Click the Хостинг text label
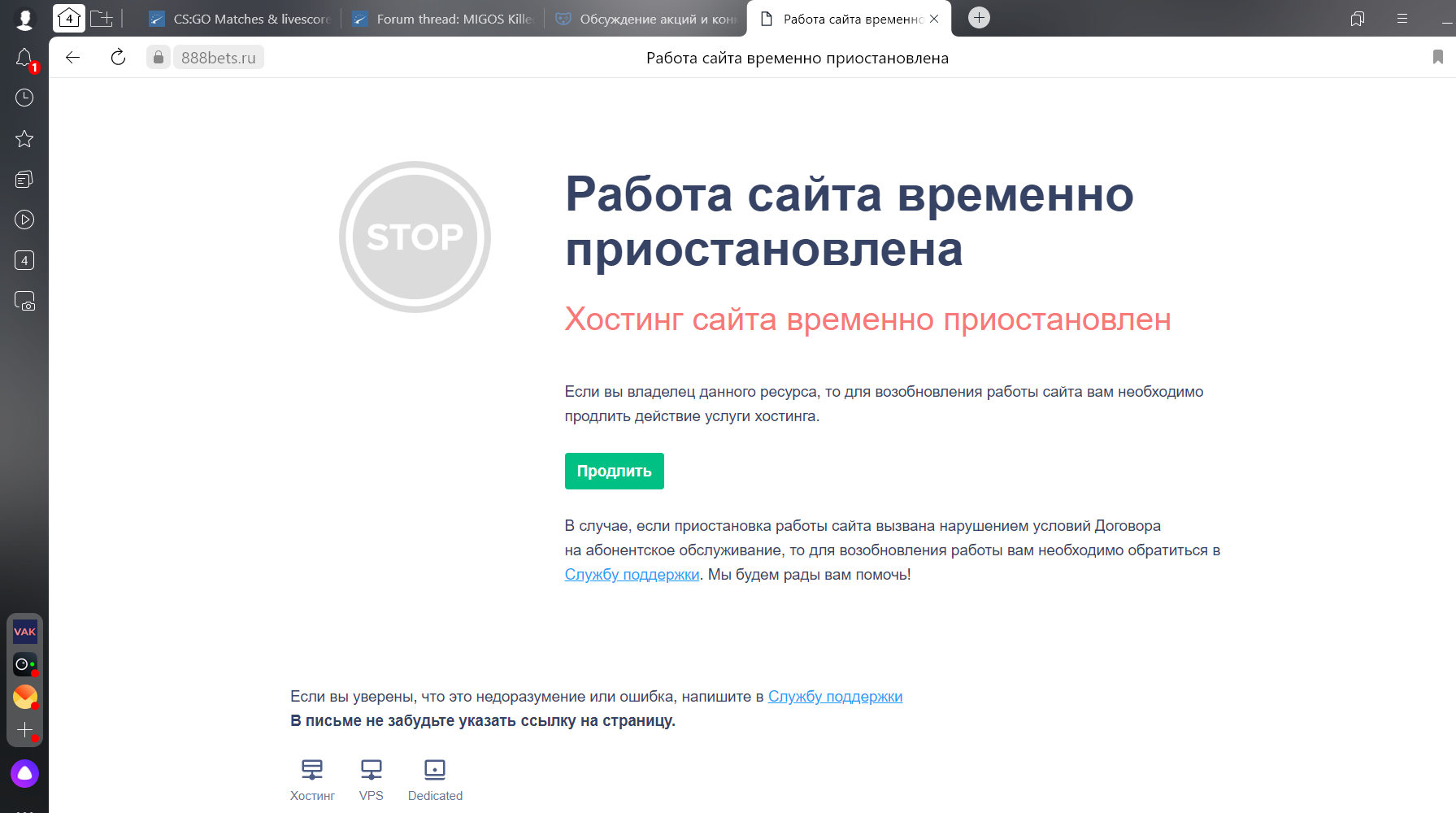Viewport: 1456px width, 813px height. [x=312, y=796]
